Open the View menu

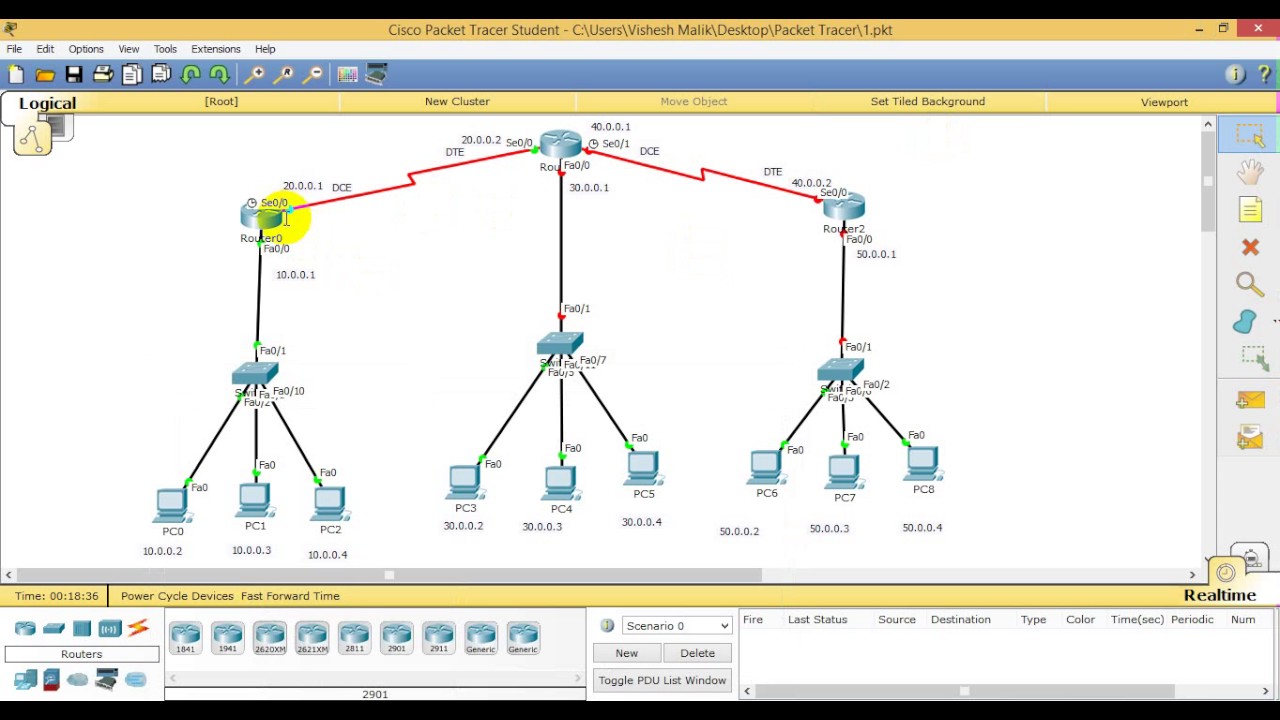(129, 48)
